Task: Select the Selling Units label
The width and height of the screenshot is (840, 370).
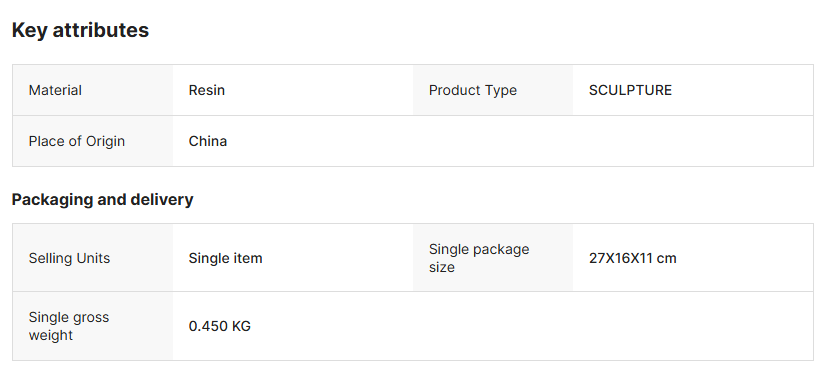Action: 69,258
